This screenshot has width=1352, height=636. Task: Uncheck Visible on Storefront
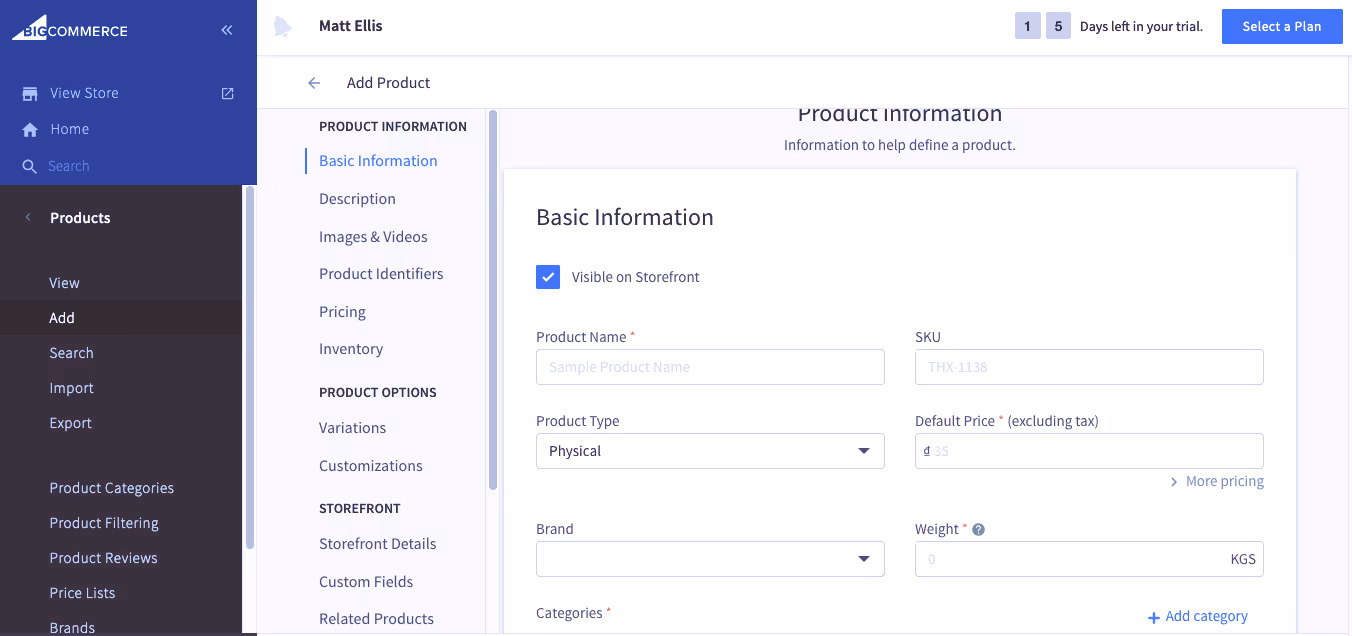tap(548, 277)
